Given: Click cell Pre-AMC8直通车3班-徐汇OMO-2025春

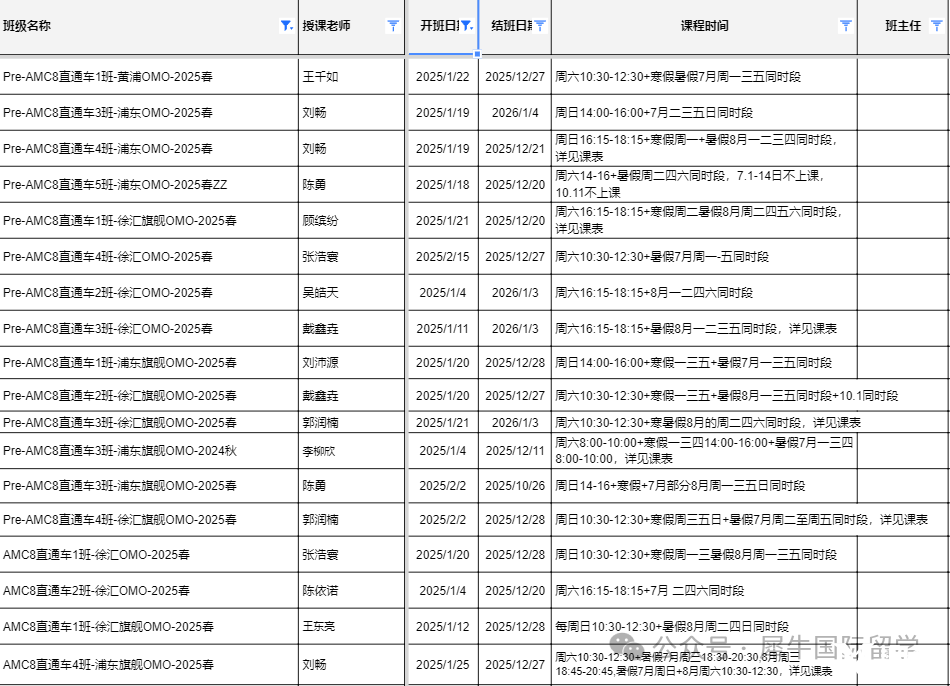Looking at the screenshot, I should click(148, 328).
